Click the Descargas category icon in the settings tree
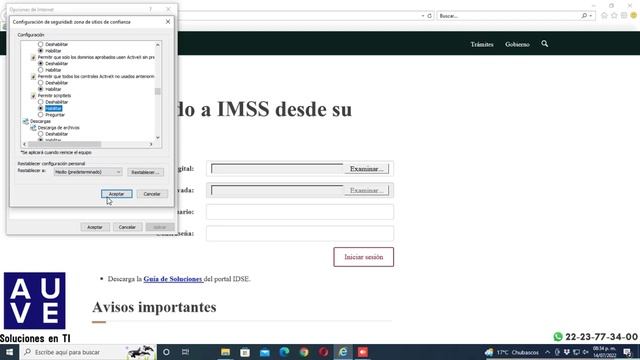Screen dimensions: 640x360 click(x=25, y=121)
